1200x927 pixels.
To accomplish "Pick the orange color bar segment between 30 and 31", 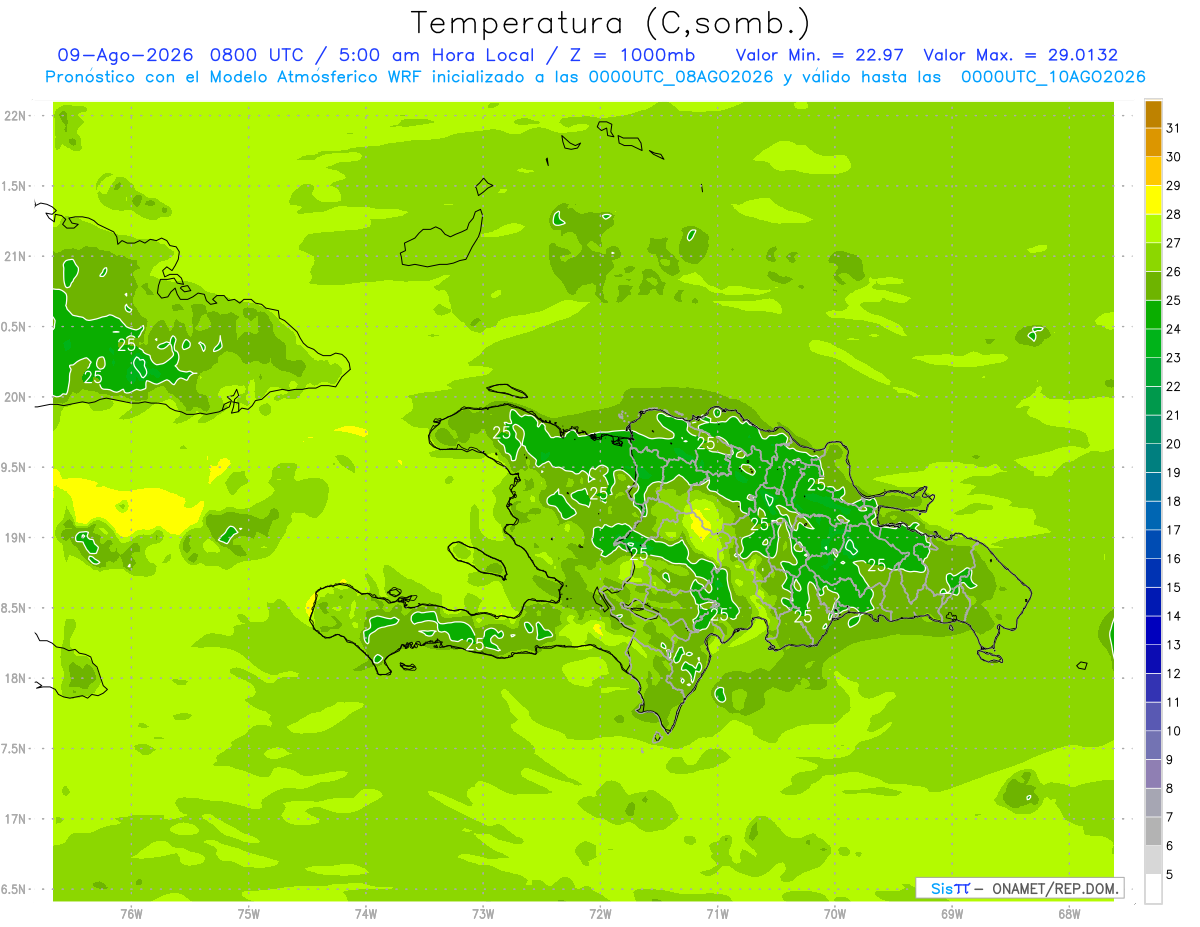I will pyautogui.click(x=1153, y=142).
